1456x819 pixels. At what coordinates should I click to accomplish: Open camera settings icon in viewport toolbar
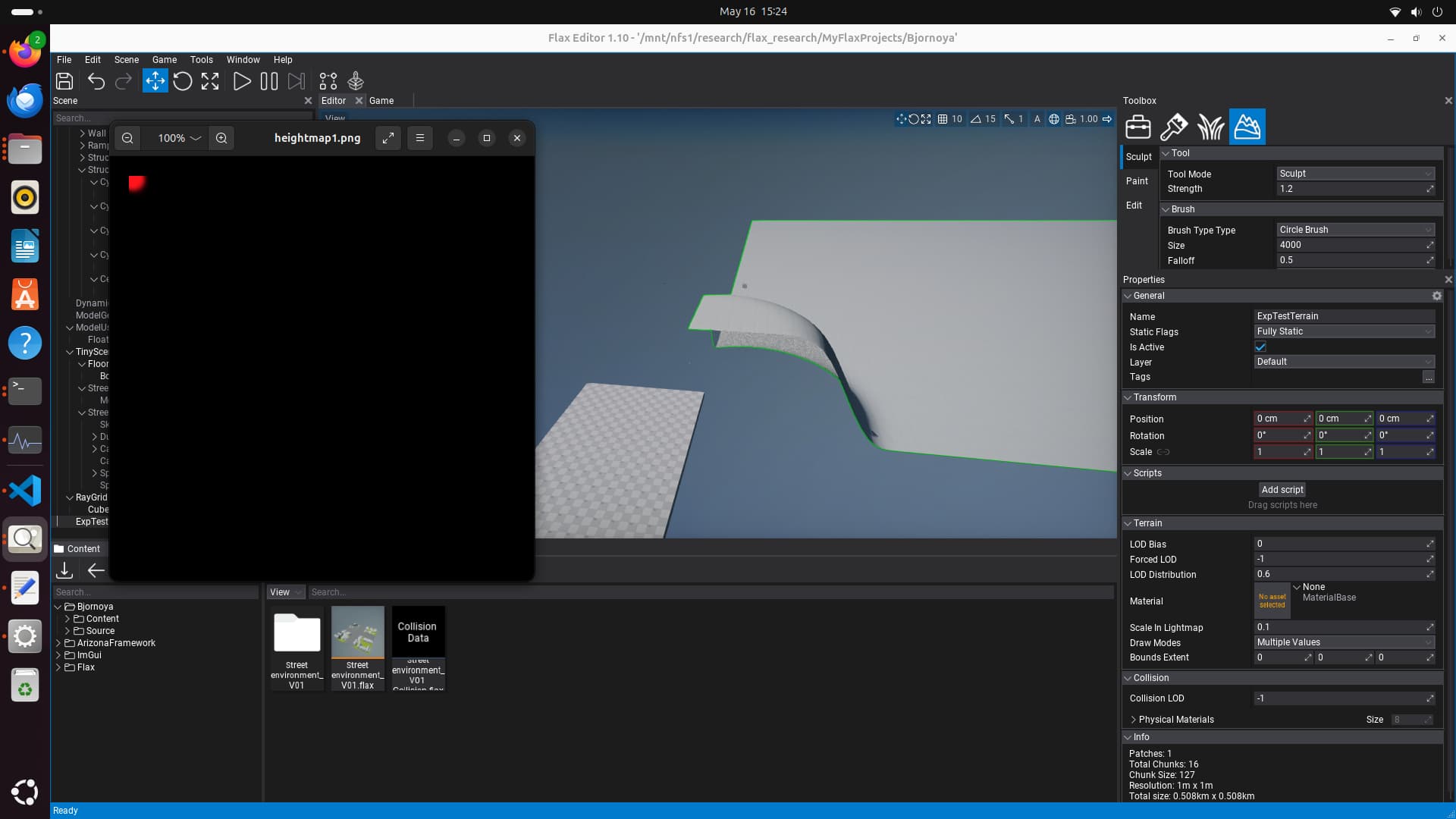[1071, 119]
